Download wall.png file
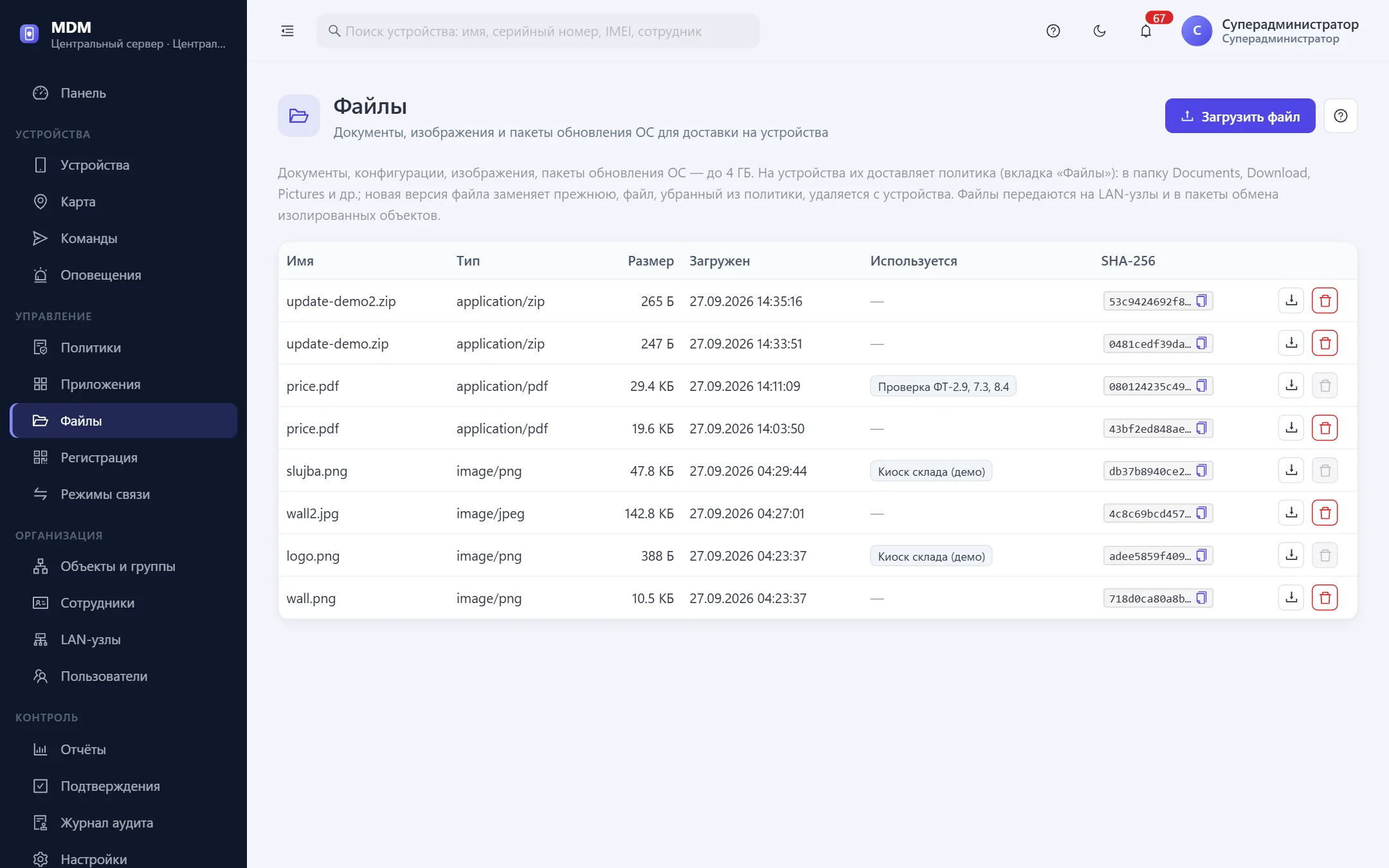This screenshot has height=868, width=1389. pyautogui.click(x=1291, y=597)
